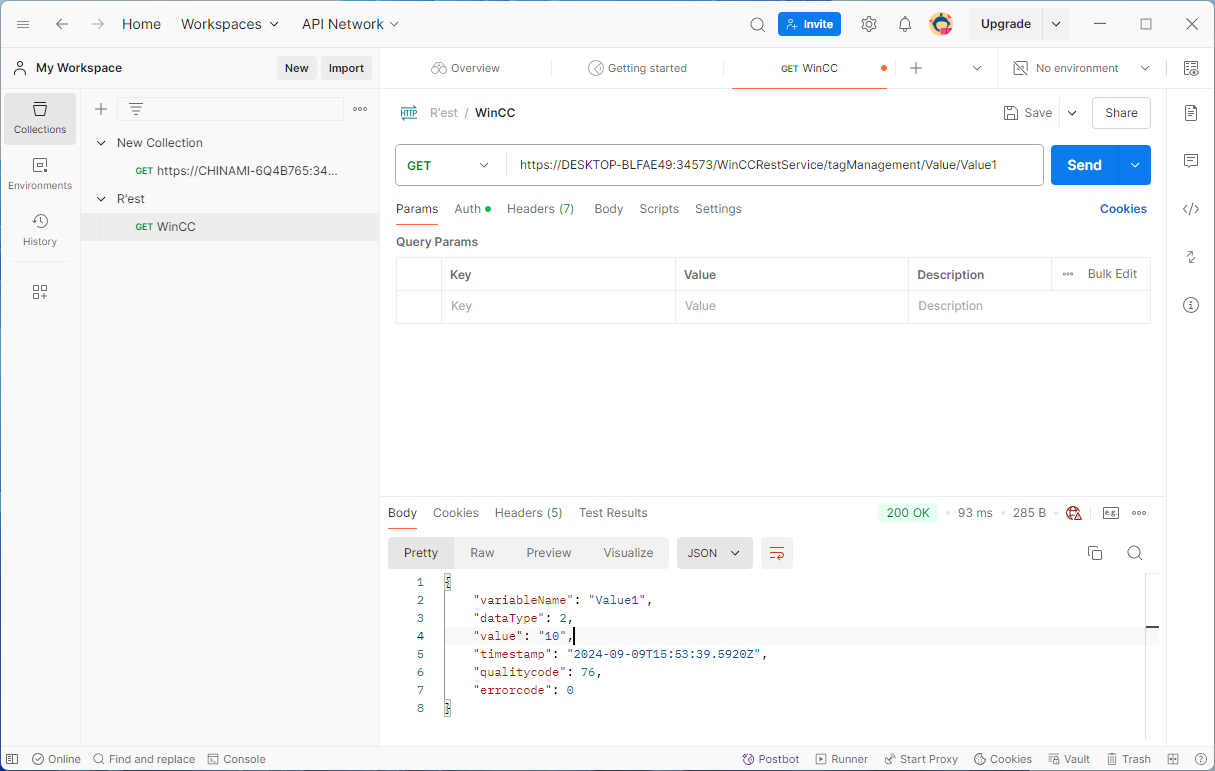Change the JSON response format dropdown
The width and height of the screenshot is (1215, 771).
pos(715,553)
